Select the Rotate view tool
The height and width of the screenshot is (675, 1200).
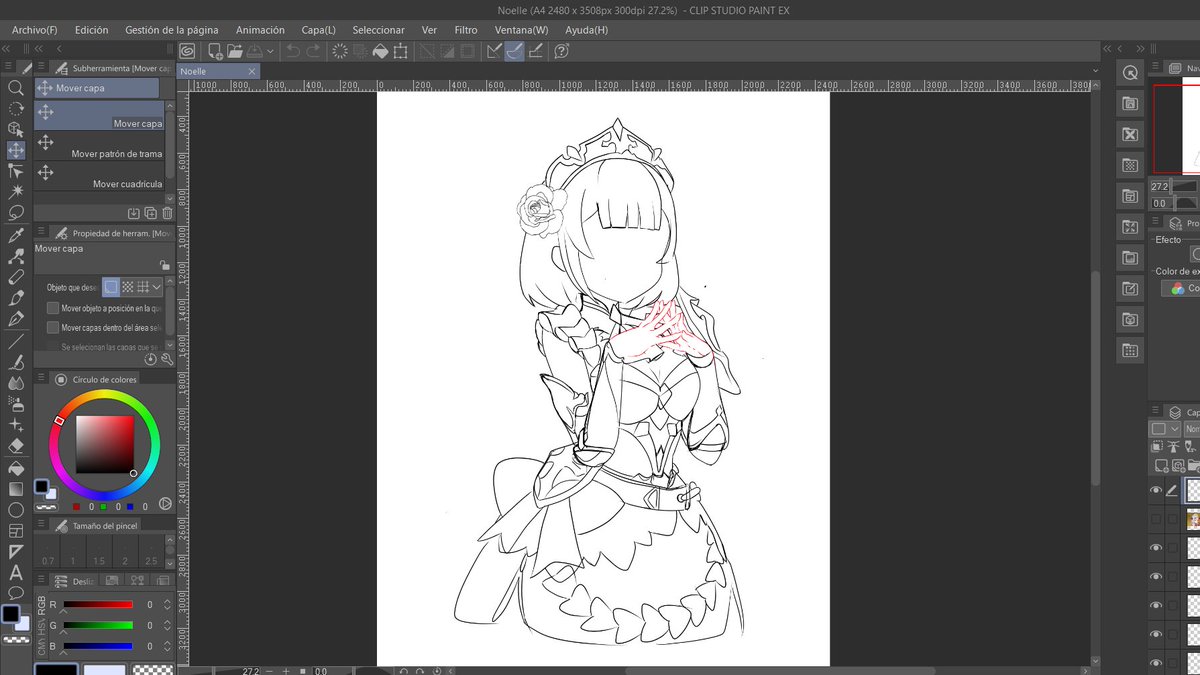(16, 109)
